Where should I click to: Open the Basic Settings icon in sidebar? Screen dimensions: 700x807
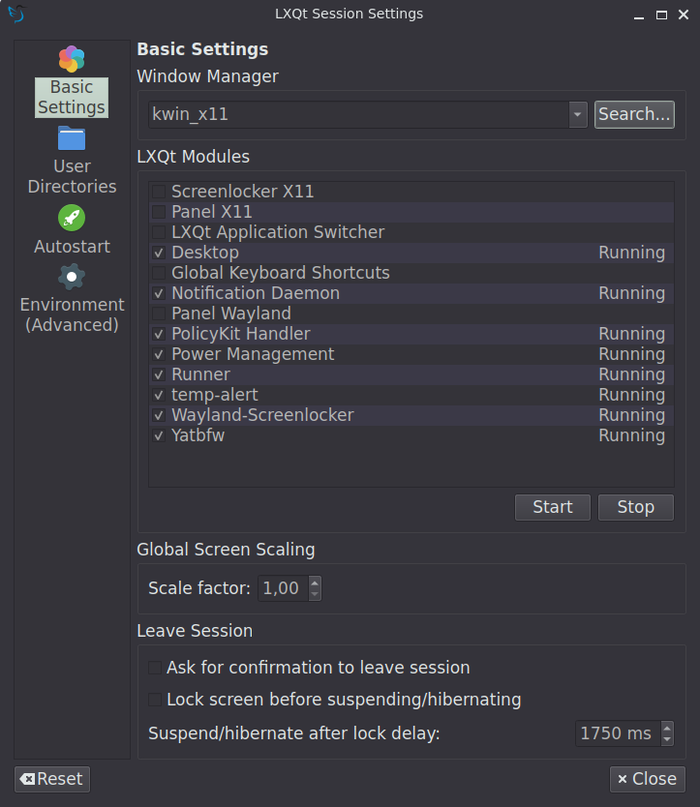[71, 60]
